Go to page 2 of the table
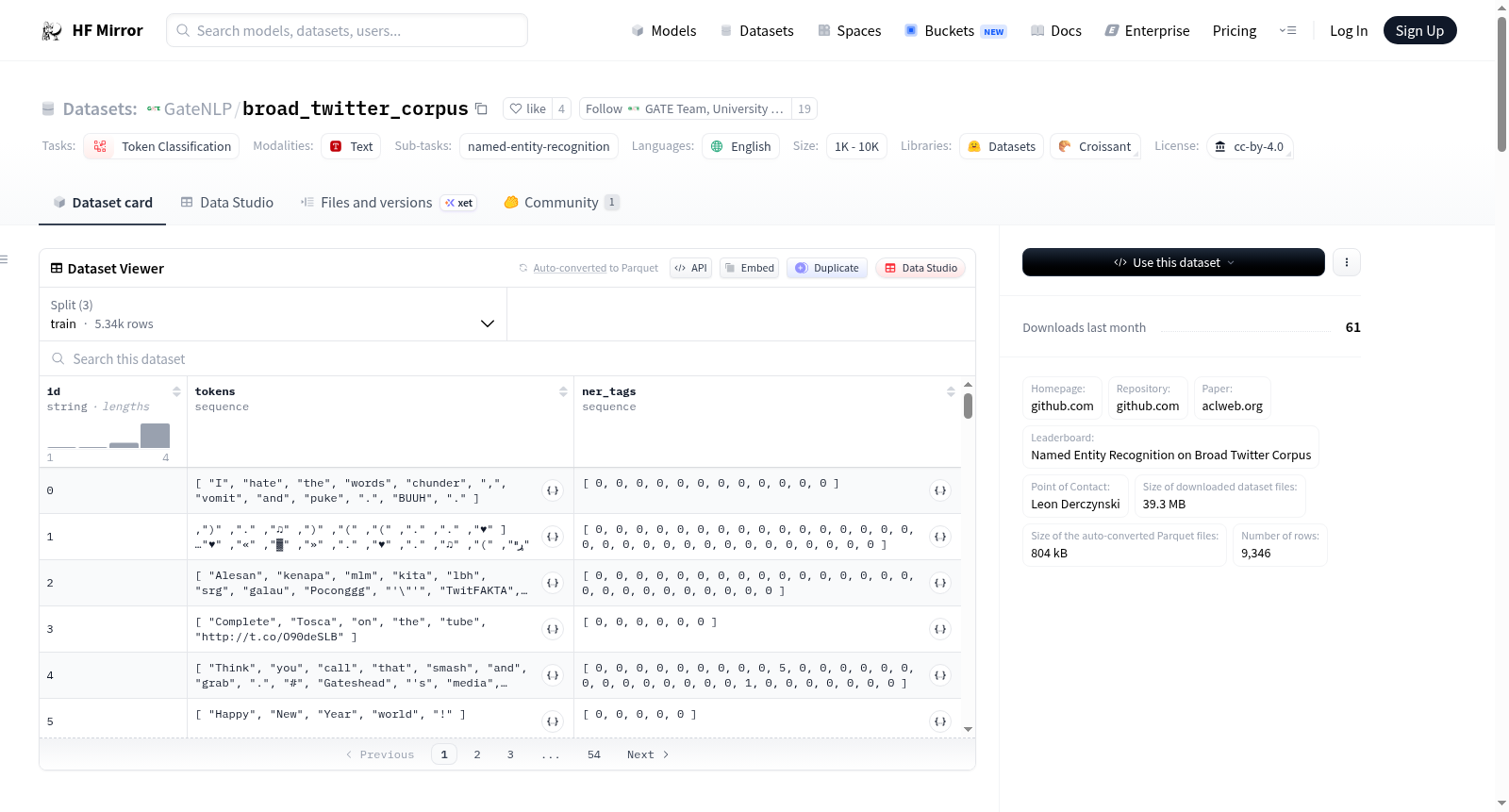Image resolution: width=1509 pixels, height=812 pixels. point(477,754)
